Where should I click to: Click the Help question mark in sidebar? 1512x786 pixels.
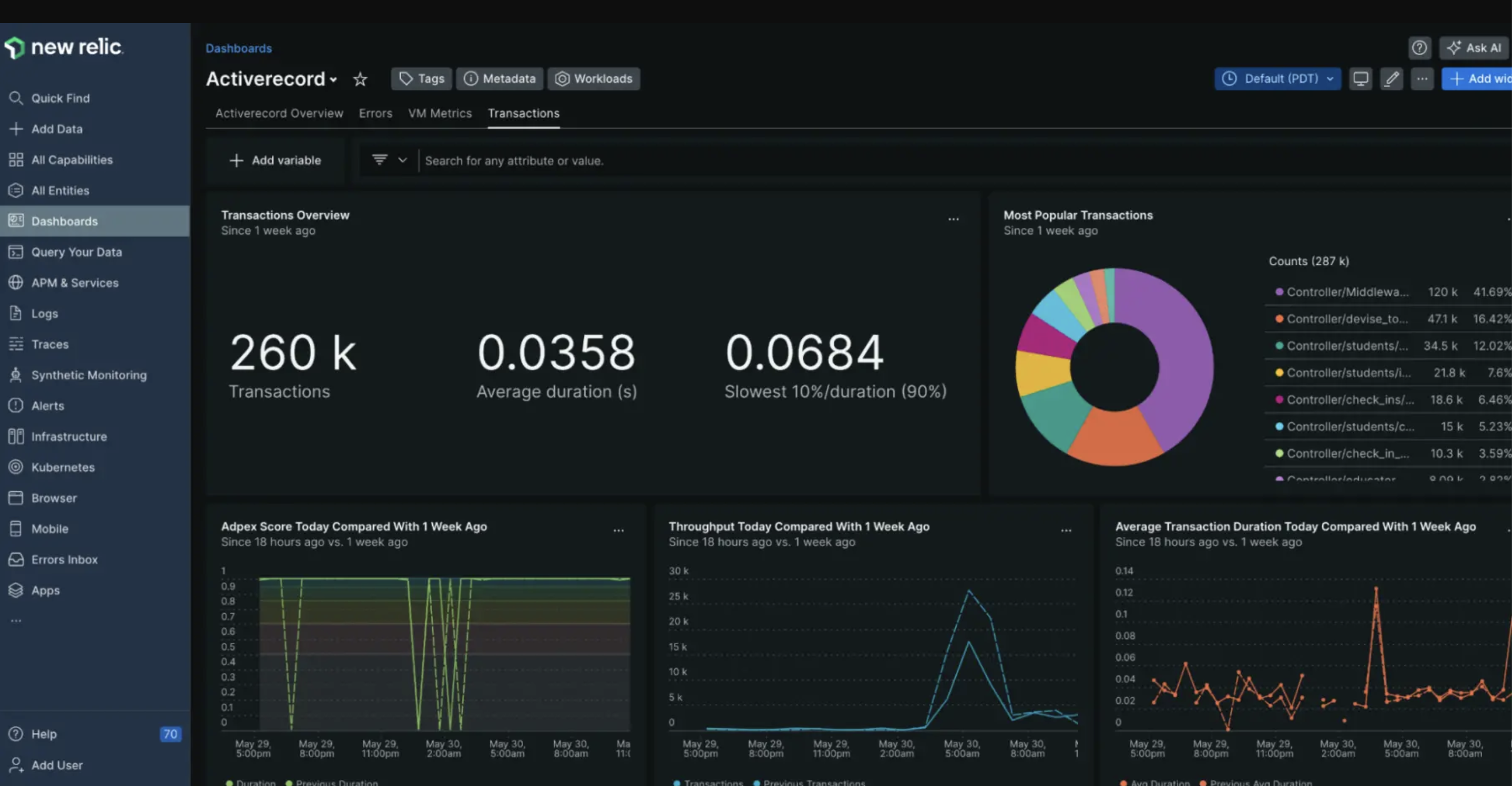point(16,734)
